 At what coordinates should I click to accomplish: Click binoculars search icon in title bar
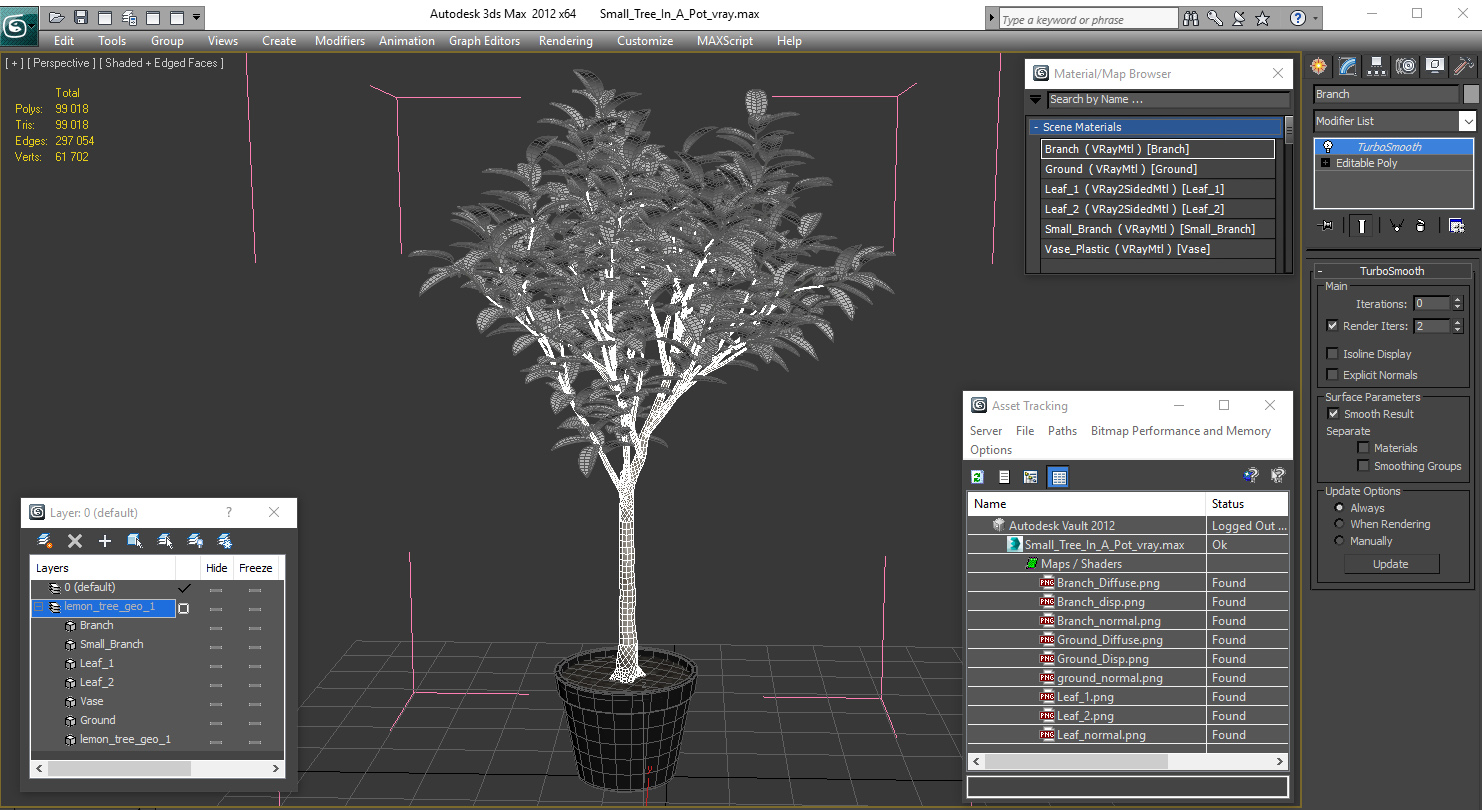(1190, 18)
